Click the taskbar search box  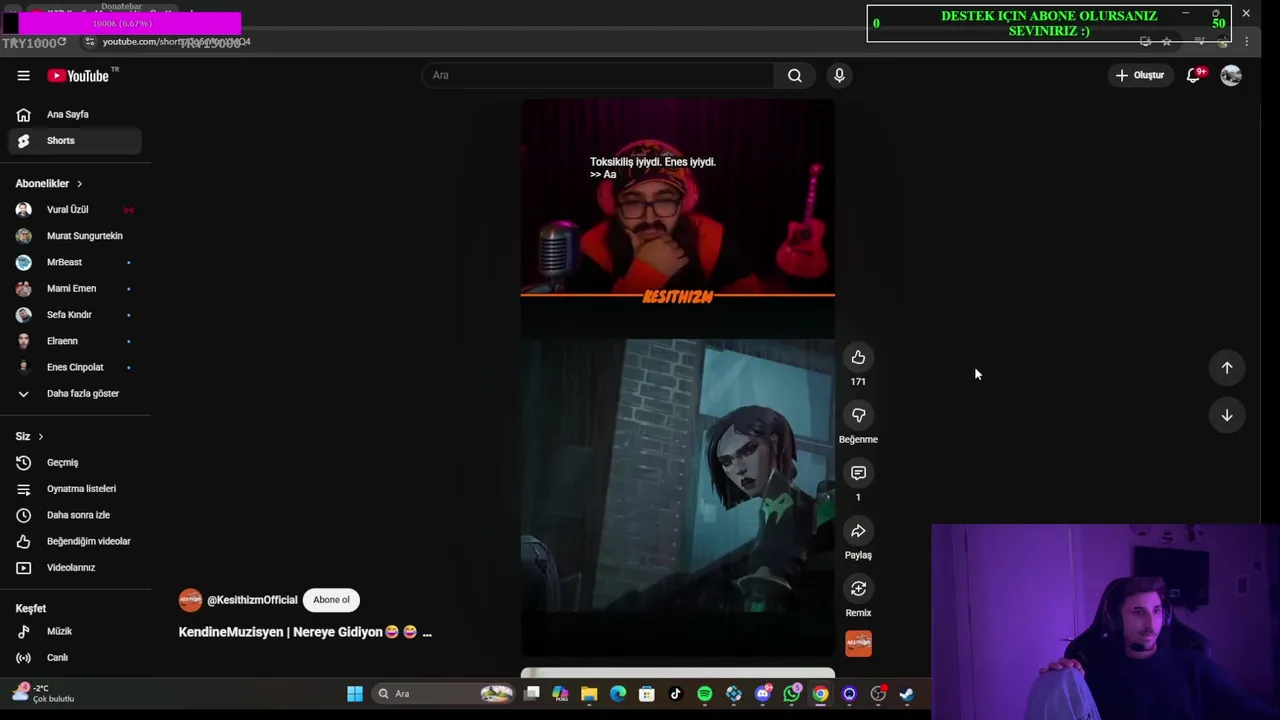(443, 694)
